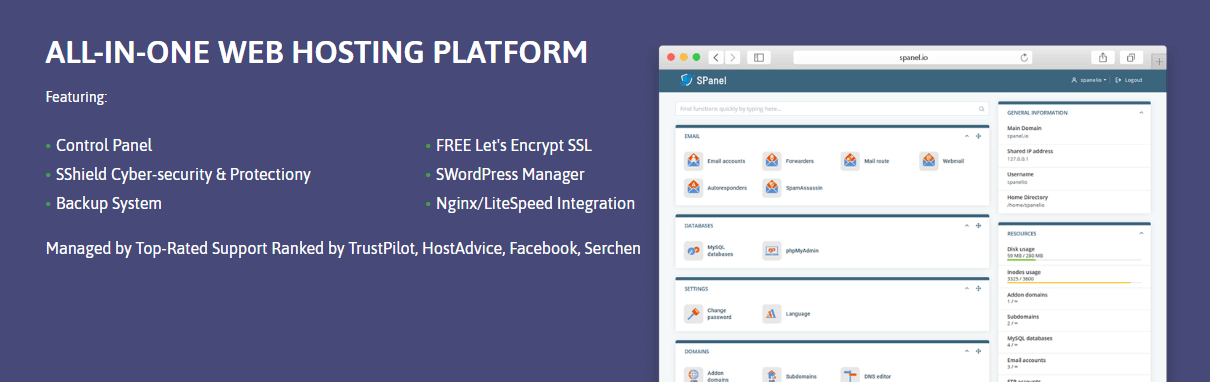Launch Webmail from the Email section
Viewport: 1210px width, 382px height.
(x=941, y=161)
